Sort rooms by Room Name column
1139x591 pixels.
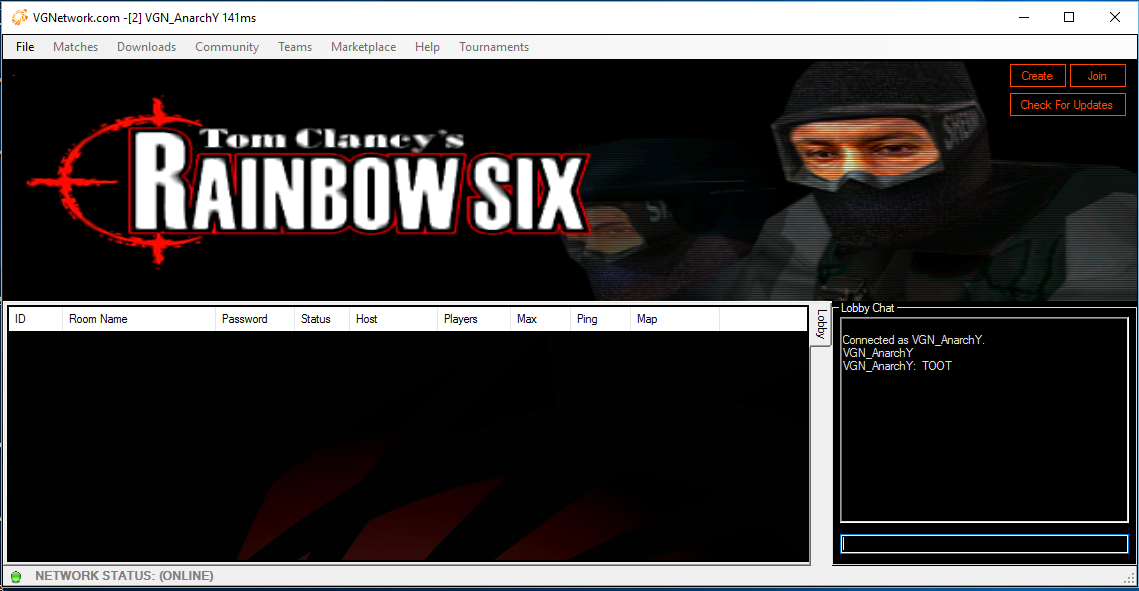139,319
